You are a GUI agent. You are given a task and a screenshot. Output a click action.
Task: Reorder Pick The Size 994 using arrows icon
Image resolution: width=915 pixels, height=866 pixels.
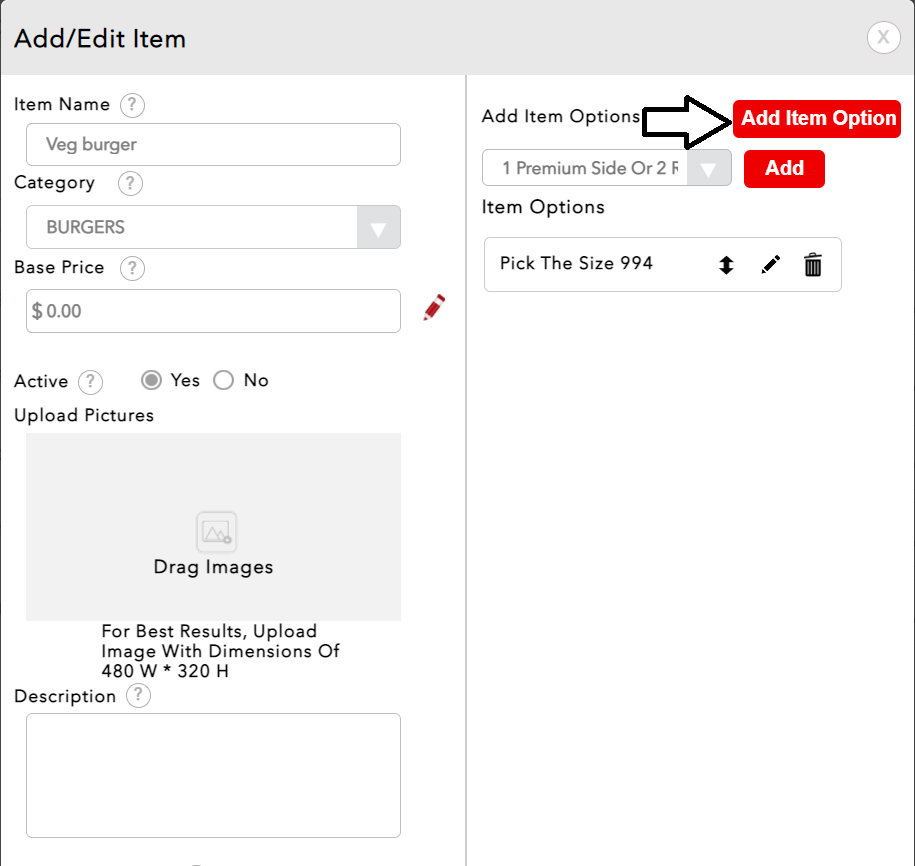pyautogui.click(x=726, y=265)
